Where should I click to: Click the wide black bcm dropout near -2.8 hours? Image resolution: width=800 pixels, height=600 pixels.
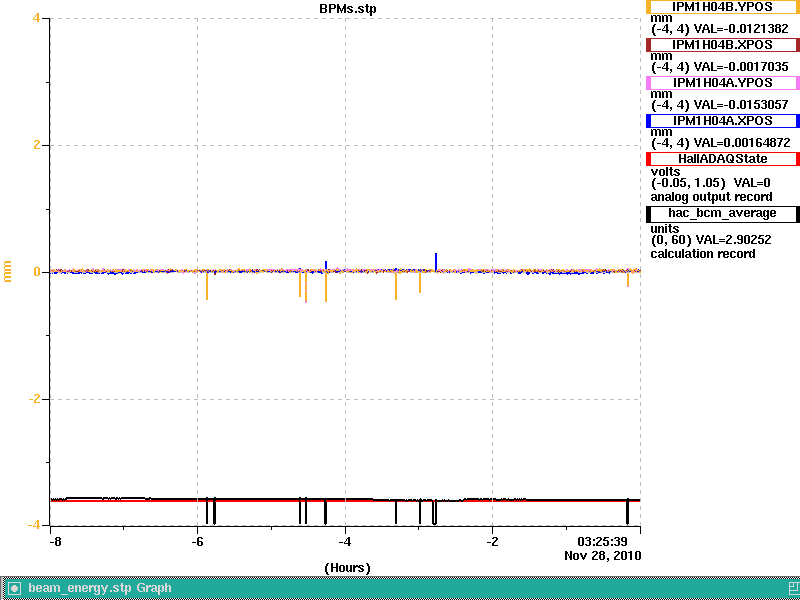(434, 512)
